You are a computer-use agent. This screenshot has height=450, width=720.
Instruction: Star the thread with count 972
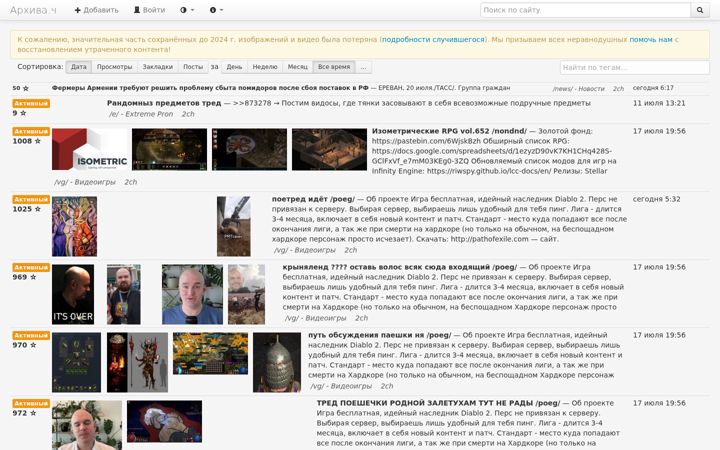(33, 413)
